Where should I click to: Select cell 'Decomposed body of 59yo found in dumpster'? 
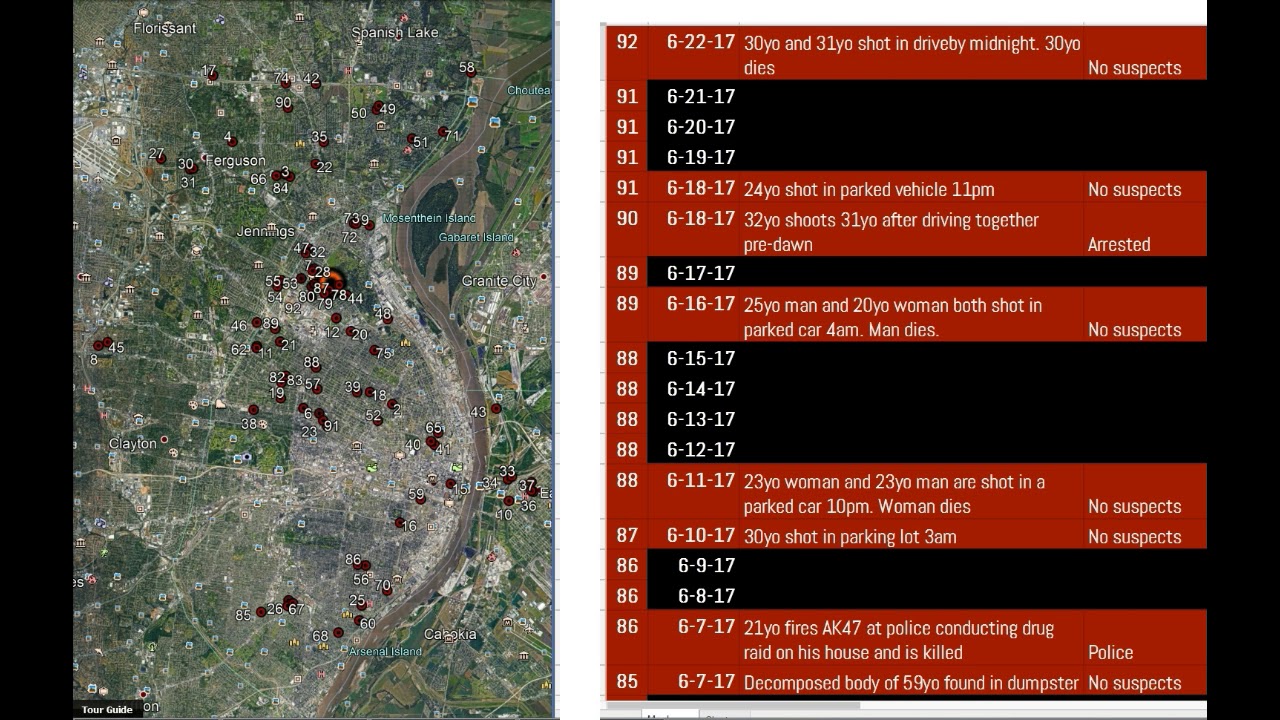click(911, 682)
